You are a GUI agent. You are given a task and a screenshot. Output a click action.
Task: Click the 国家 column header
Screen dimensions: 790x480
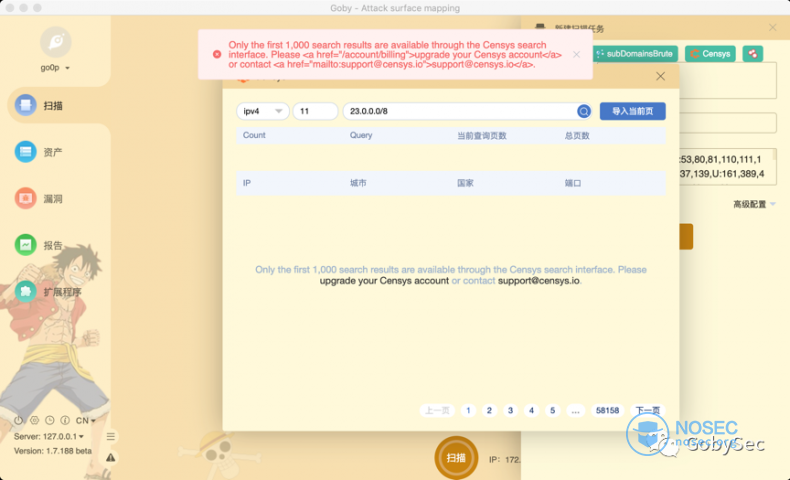(x=465, y=183)
